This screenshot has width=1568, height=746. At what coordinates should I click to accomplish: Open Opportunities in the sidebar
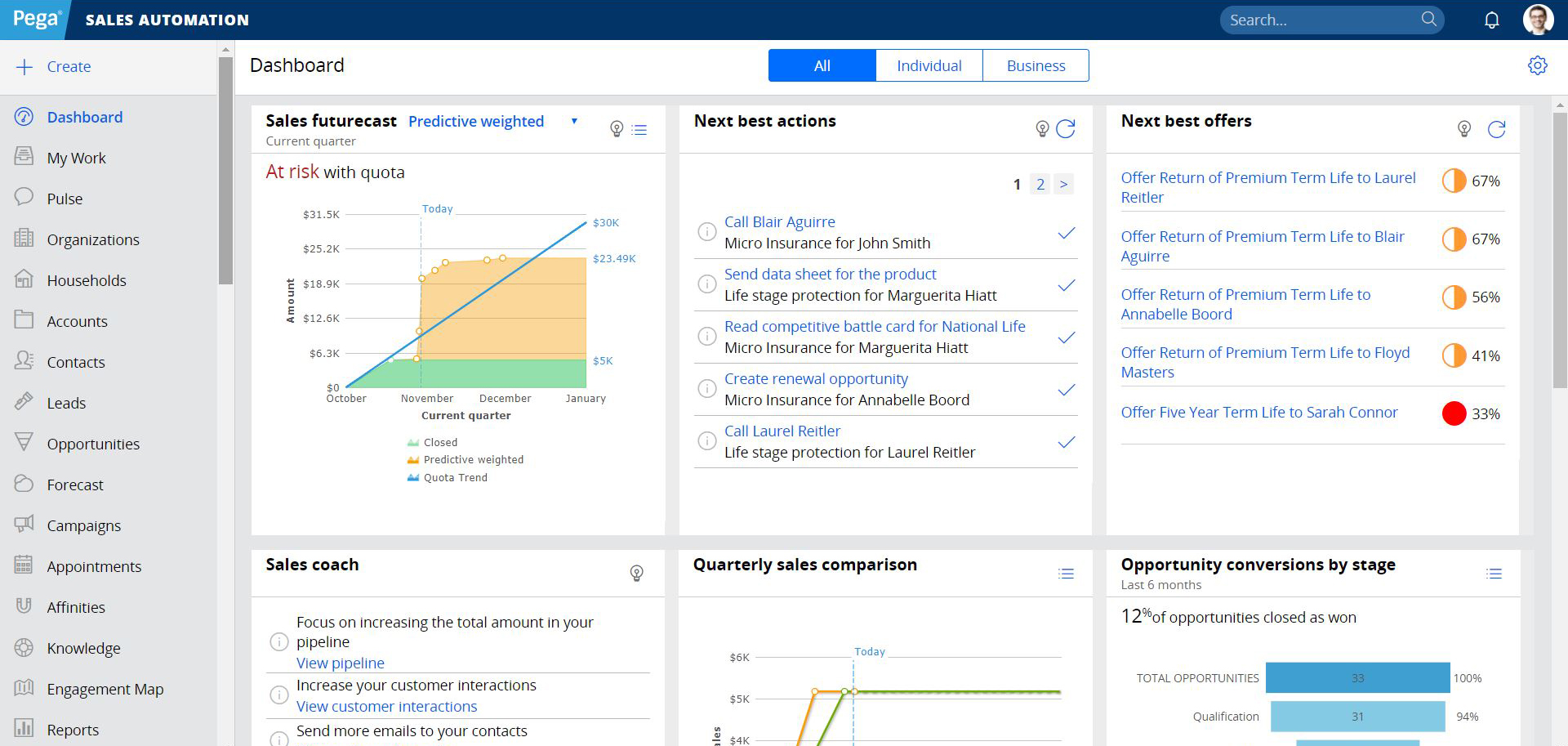(93, 444)
